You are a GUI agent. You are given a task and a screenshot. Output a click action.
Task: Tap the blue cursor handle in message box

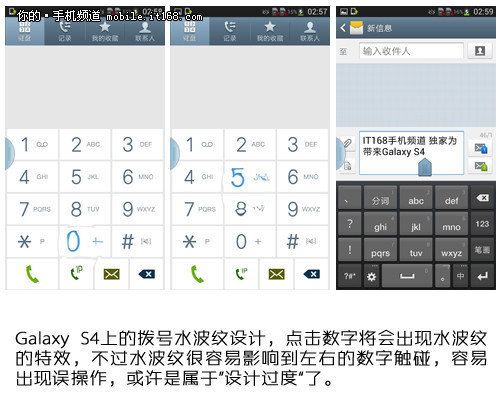pos(425,167)
